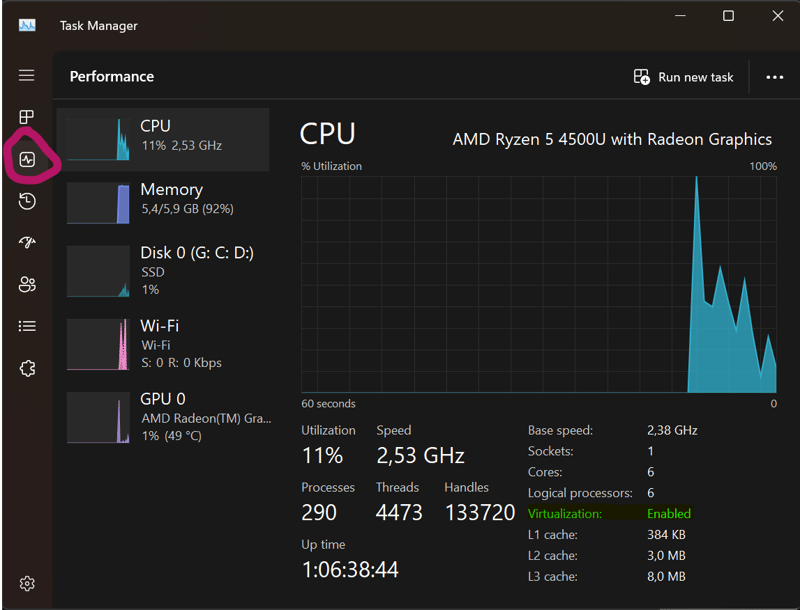Click the Wi-Fi mini graph thumbnail

tap(98, 344)
